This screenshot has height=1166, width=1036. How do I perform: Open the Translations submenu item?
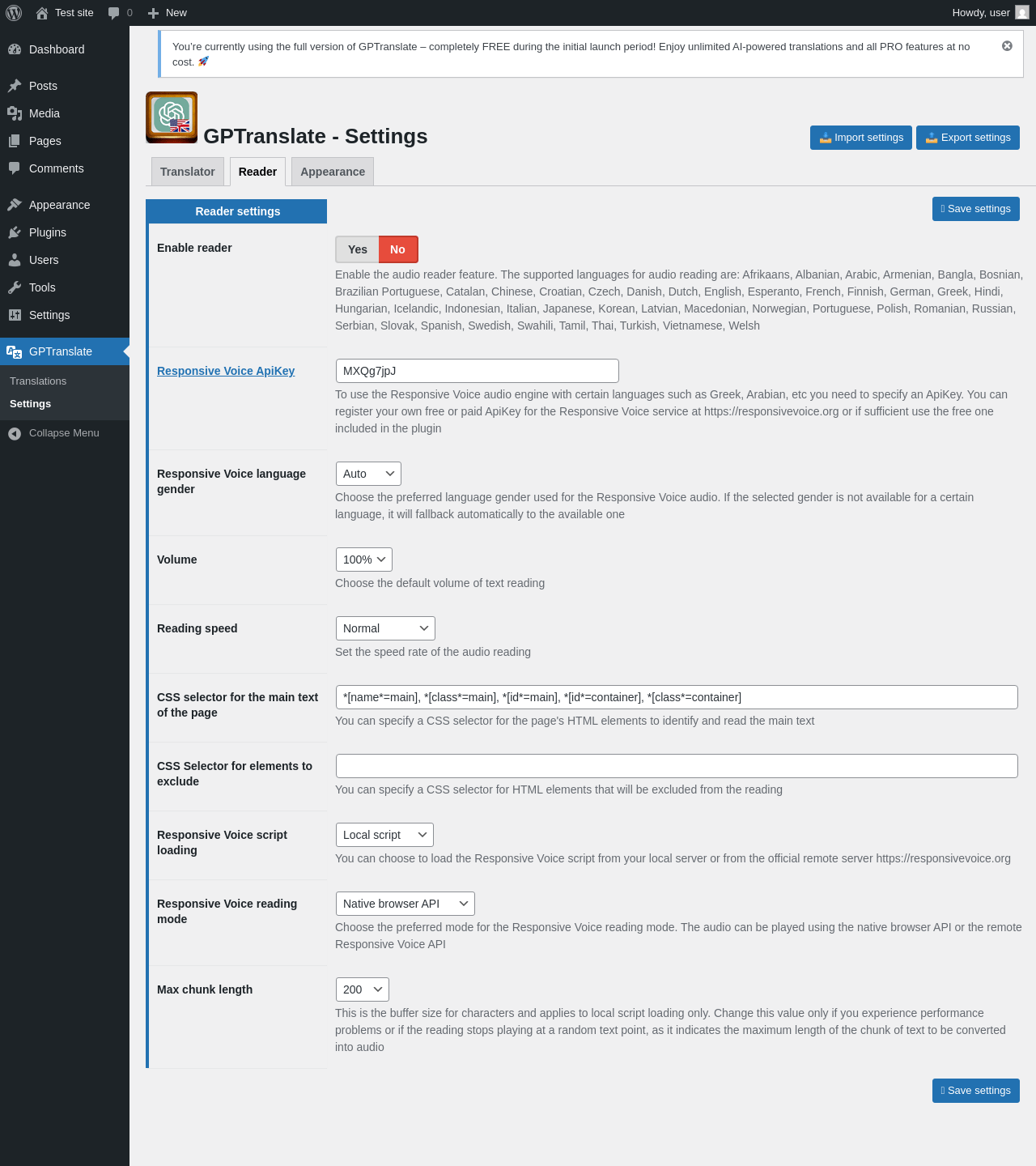[x=38, y=381]
